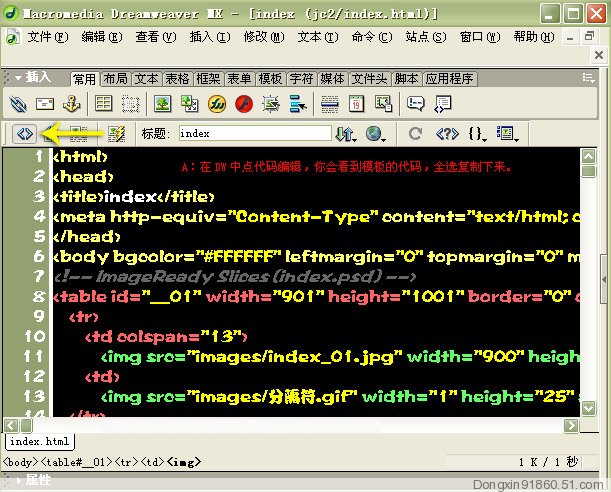Click the Rollover Image icon
The height and width of the screenshot is (492, 611).
tap(190, 104)
